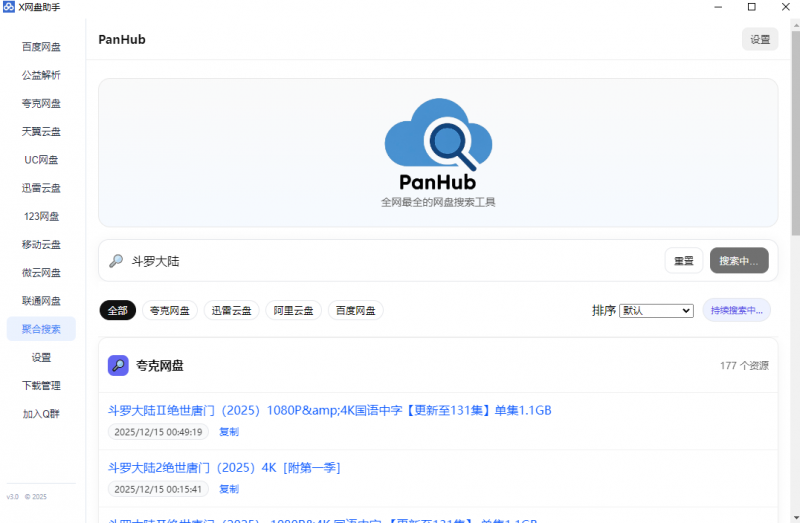Click the purple 夸克网盘 result section icon
The image size is (800, 523).
click(x=118, y=365)
